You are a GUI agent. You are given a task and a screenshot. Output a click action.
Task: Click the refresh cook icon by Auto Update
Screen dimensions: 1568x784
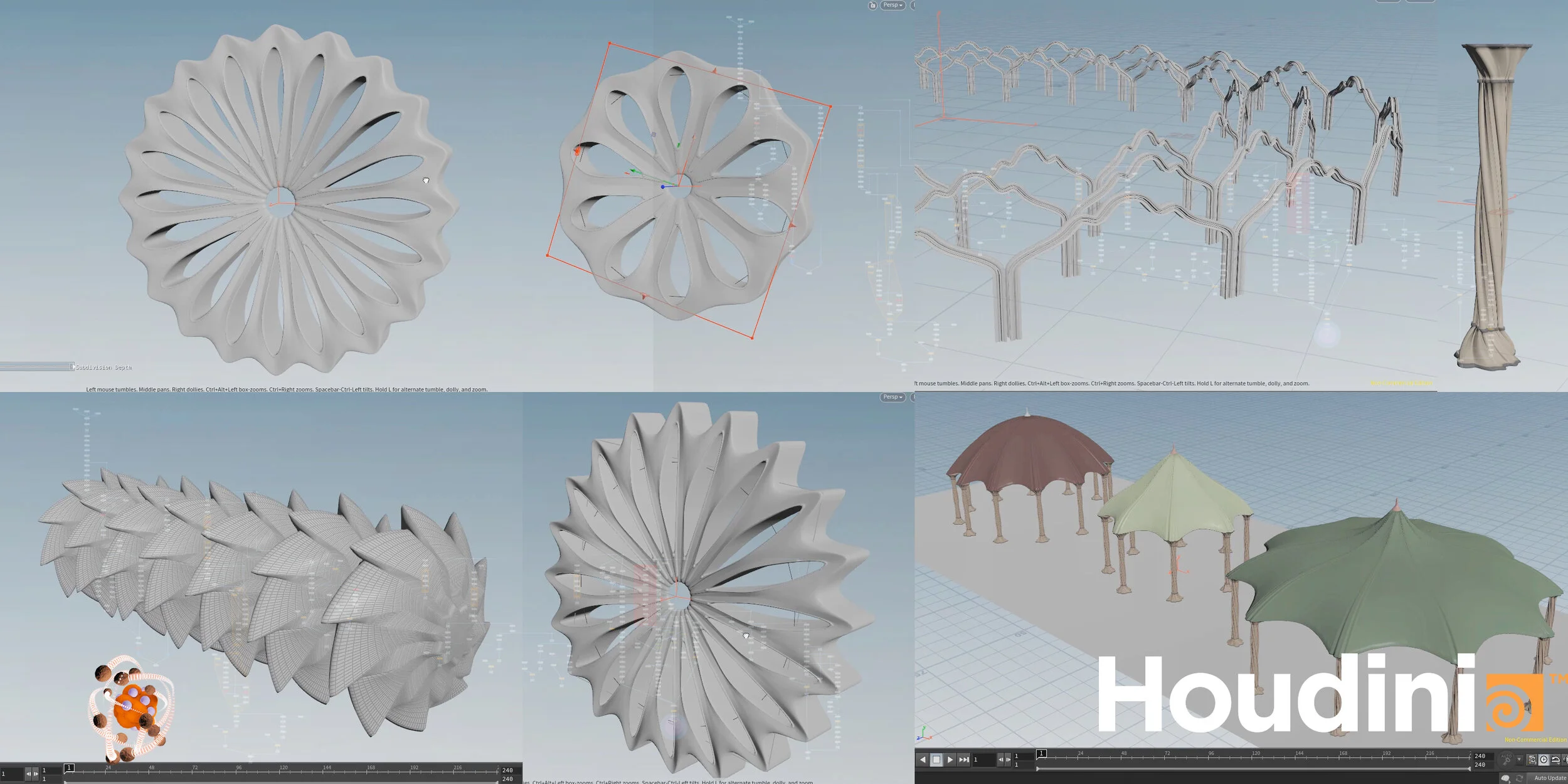pos(1519,778)
